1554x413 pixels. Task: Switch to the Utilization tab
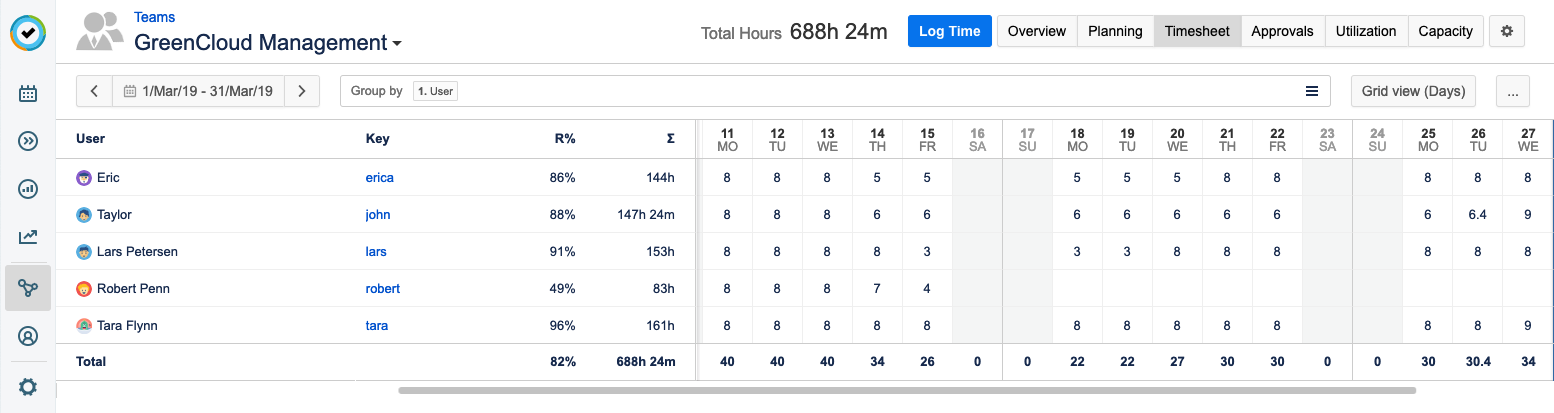click(1365, 31)
